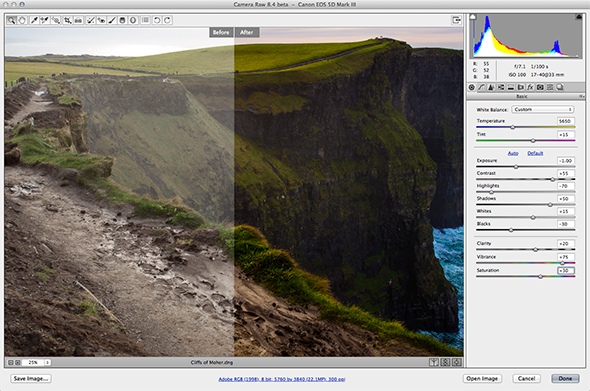590x391 pixels.
Task: Switch to the Detail panel tab
Action: [x=491, y=87]
